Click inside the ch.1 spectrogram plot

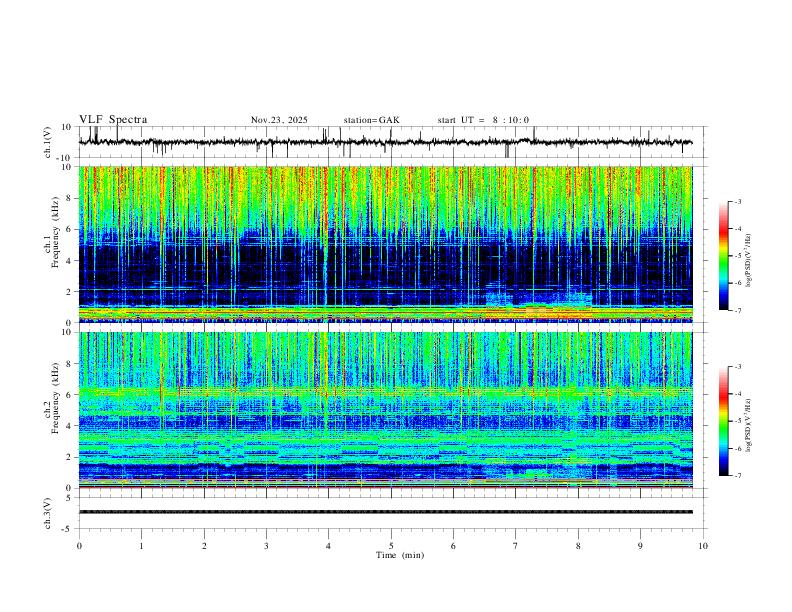385,244
